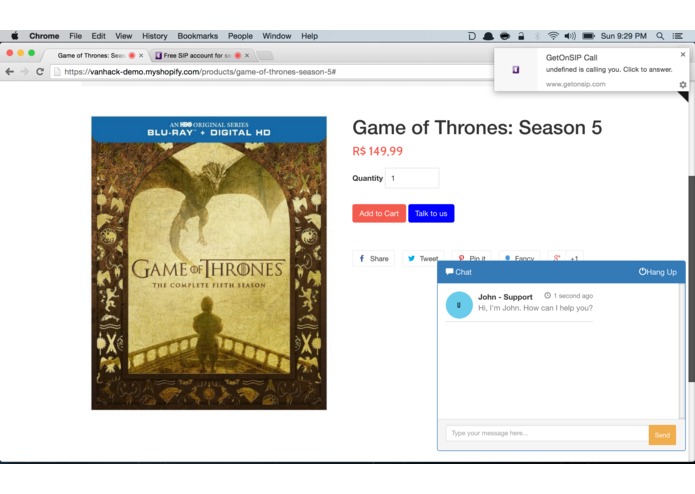Click the Game of Thrones product image
695x494 pixels.
(x=209, y=263)
